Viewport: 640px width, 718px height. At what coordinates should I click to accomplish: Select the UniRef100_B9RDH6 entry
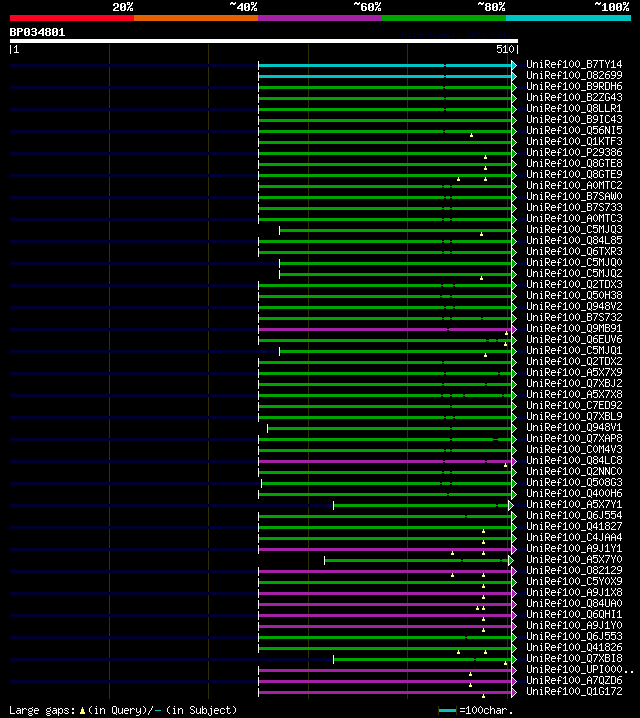574,87
